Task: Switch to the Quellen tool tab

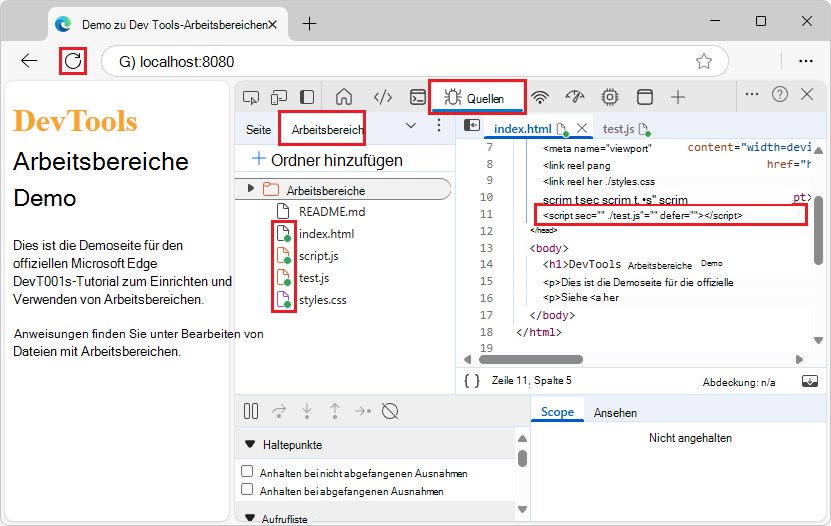Action: (x=477, y=98)
